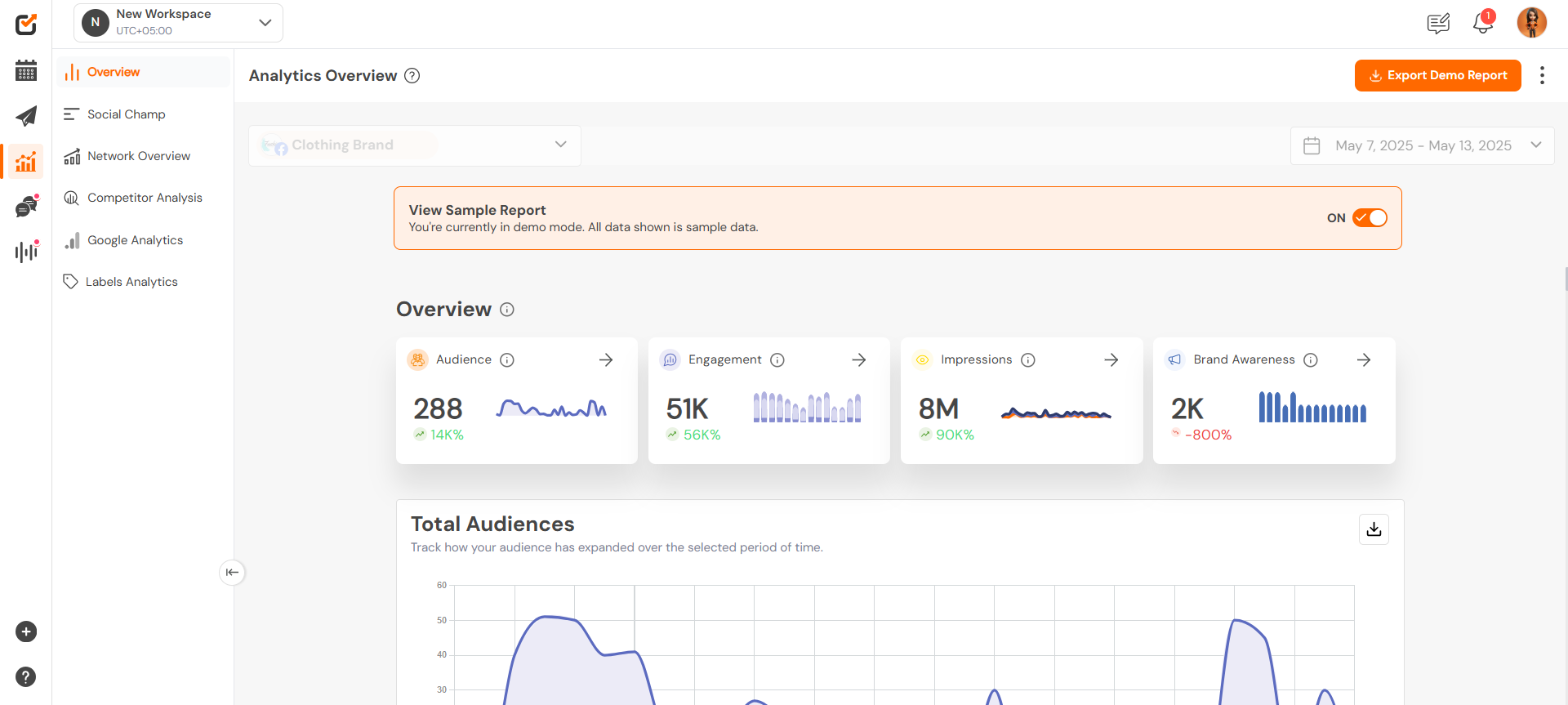Screen dimensions: 1568x705
Task: Download the Total Audiences chart
Action: [x=1374, y=529]
